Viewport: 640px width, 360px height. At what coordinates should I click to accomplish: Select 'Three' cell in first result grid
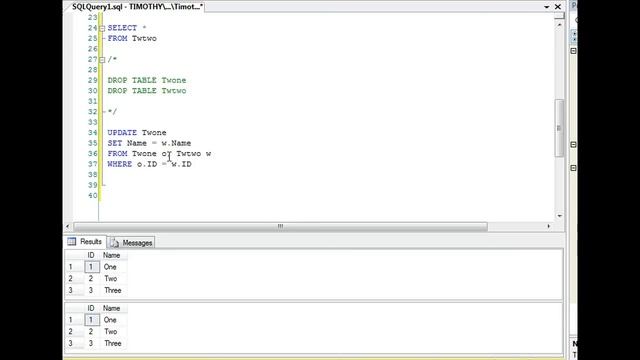(113, 291)
